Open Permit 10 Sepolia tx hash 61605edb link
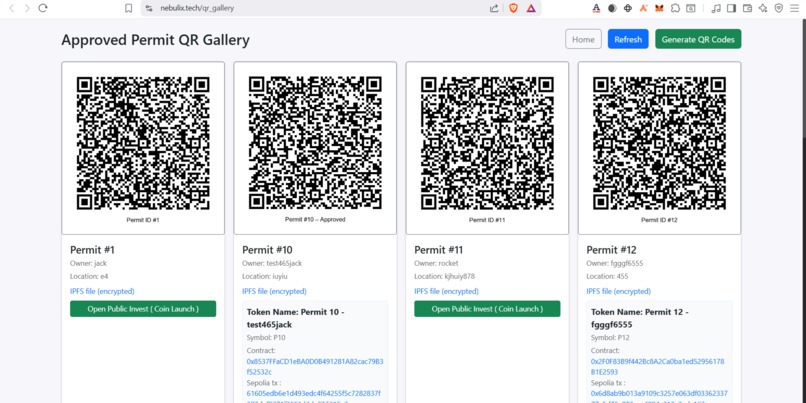 314,396
